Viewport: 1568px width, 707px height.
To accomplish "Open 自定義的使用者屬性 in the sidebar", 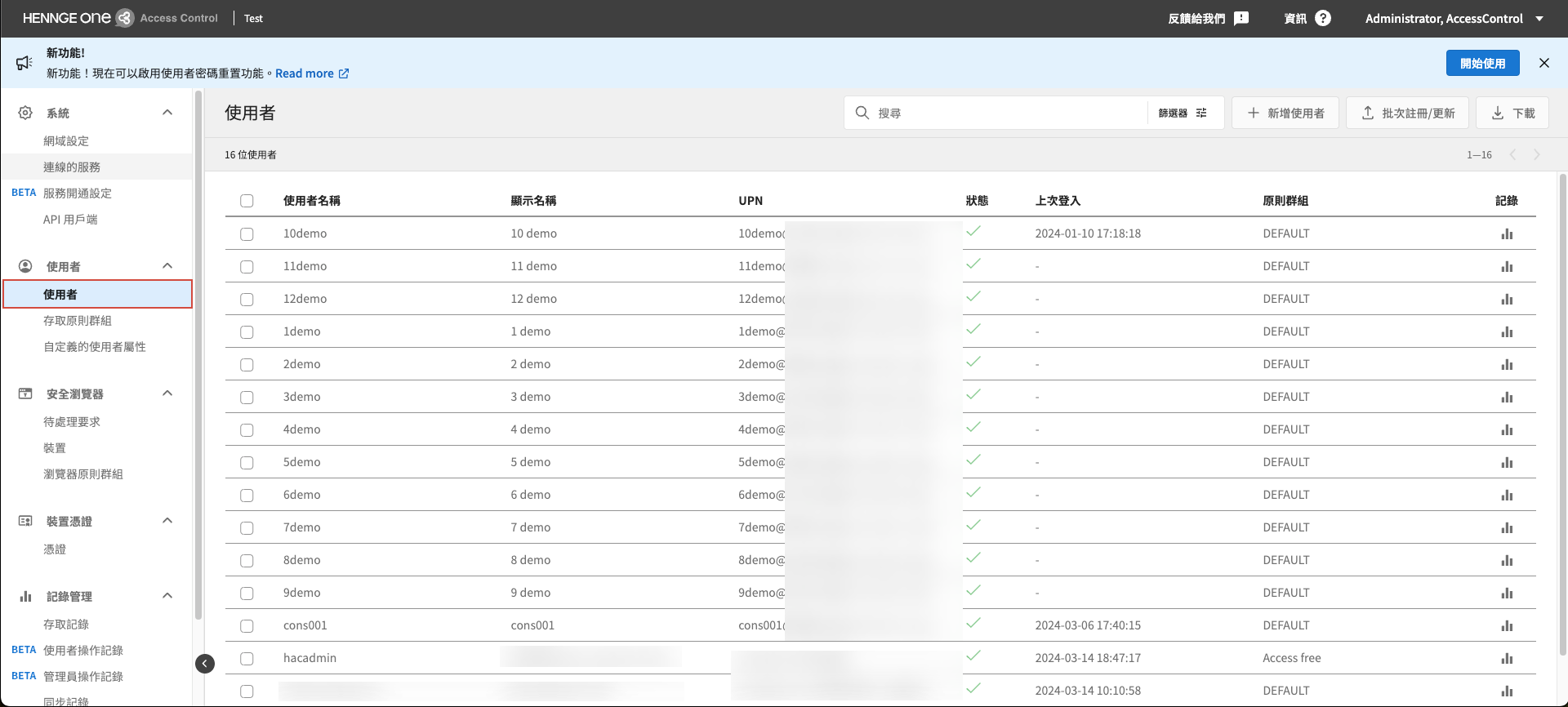I will pos(95,347).
